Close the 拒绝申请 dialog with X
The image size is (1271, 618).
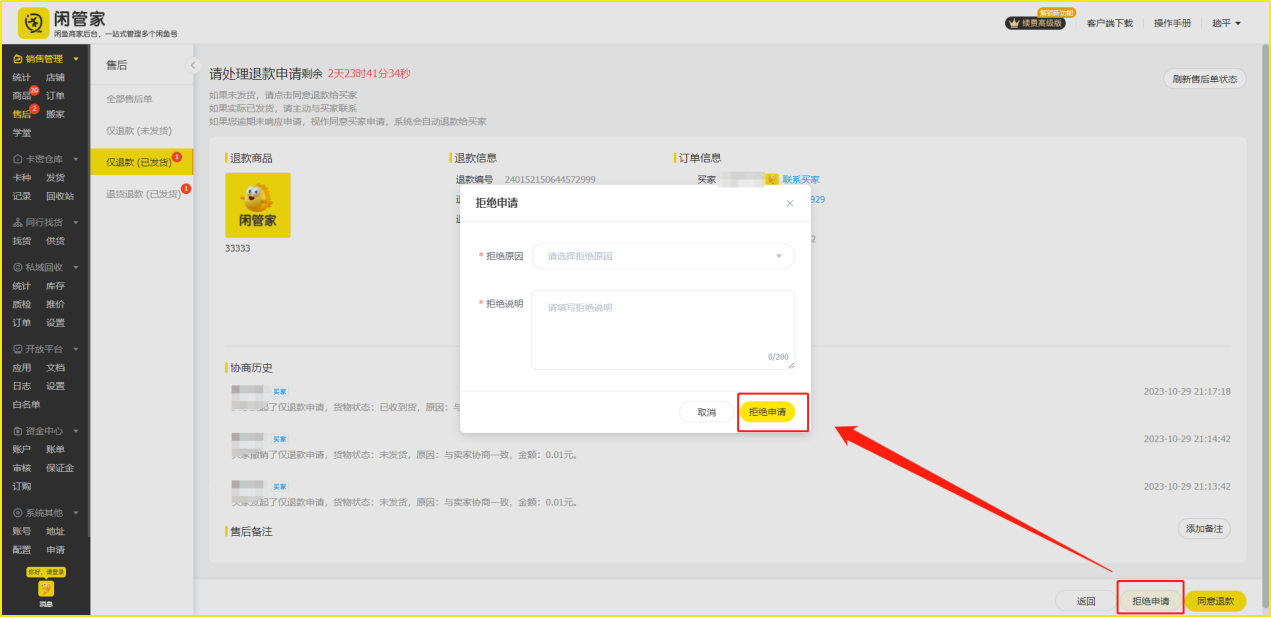coord(789,203)
